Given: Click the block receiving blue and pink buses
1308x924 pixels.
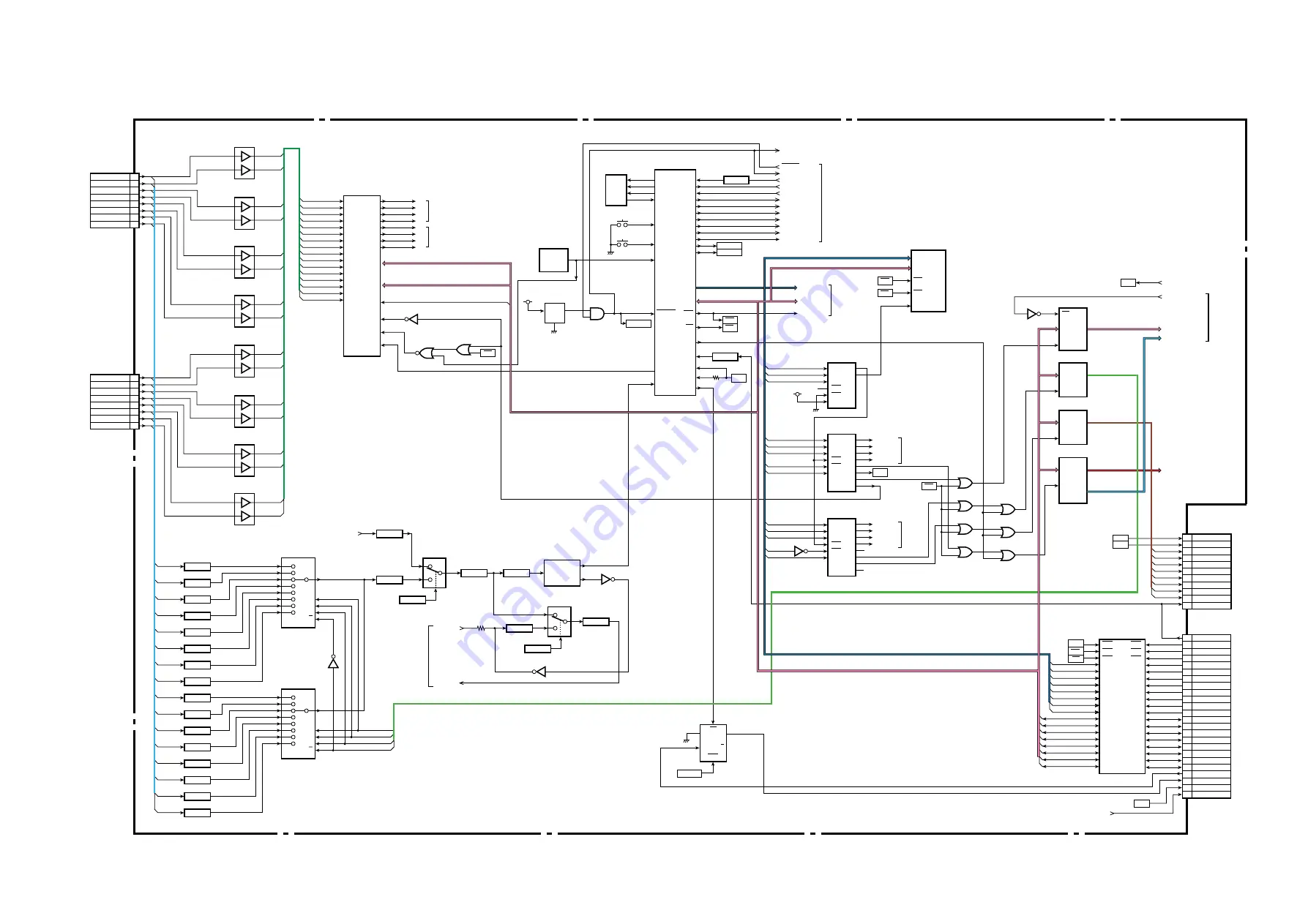Looking at the screenshot, I should pos(928,281).
